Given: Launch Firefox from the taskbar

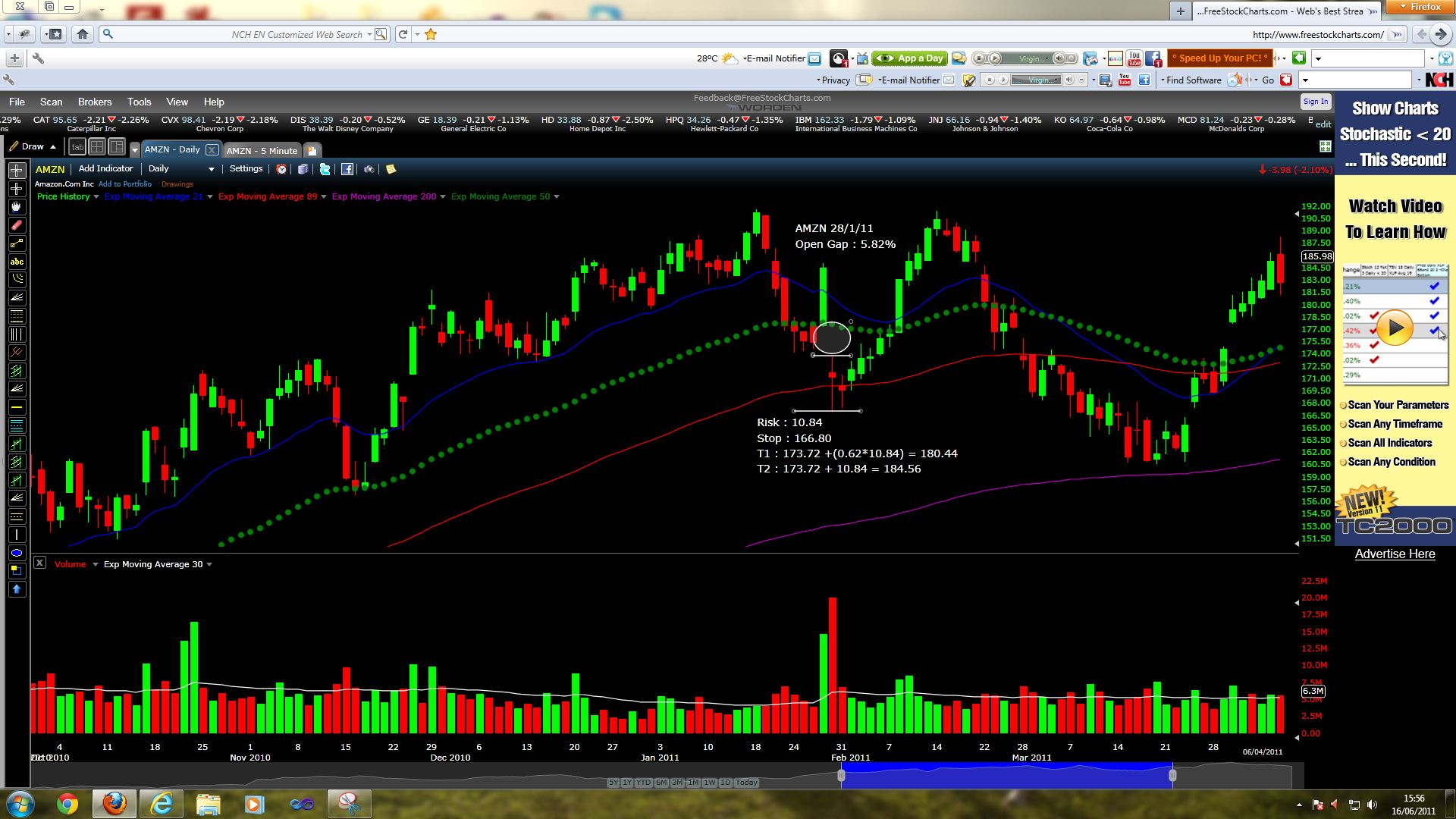Looking at the screenshot, I should click(115, 803).
